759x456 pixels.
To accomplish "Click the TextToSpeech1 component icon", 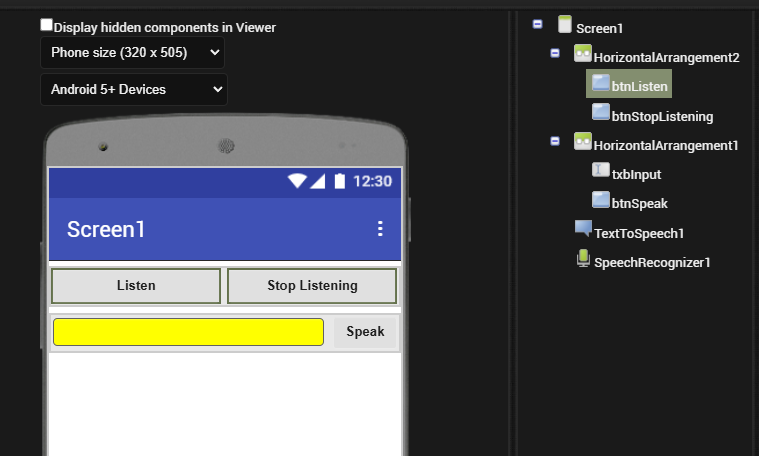I will (x=583, y=228).
